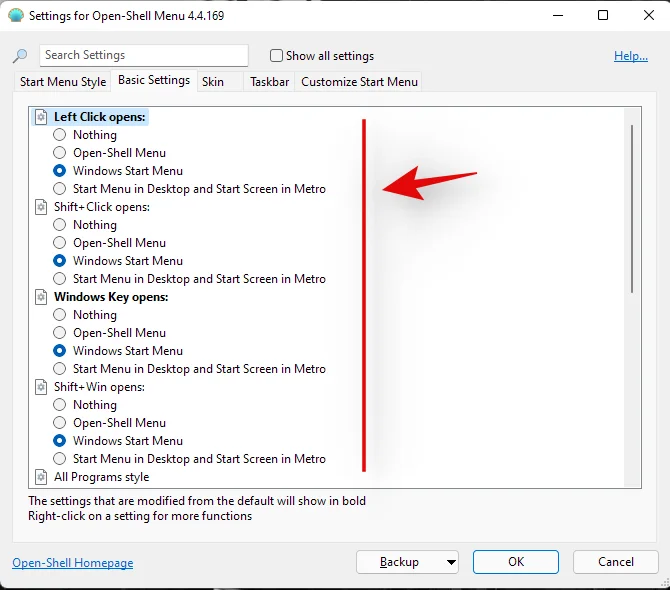Select Windows Start Menu under Windows Key opens
The height and width of the screenshot is (590, 670).
[x=59, y=351]
